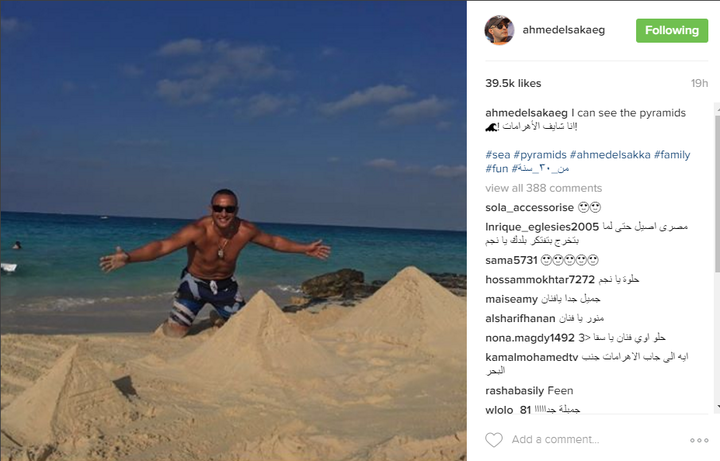Viewport: 720px width, 461px height.
Task: Expand view all 388 comments
Action: [x=543, y=188]
